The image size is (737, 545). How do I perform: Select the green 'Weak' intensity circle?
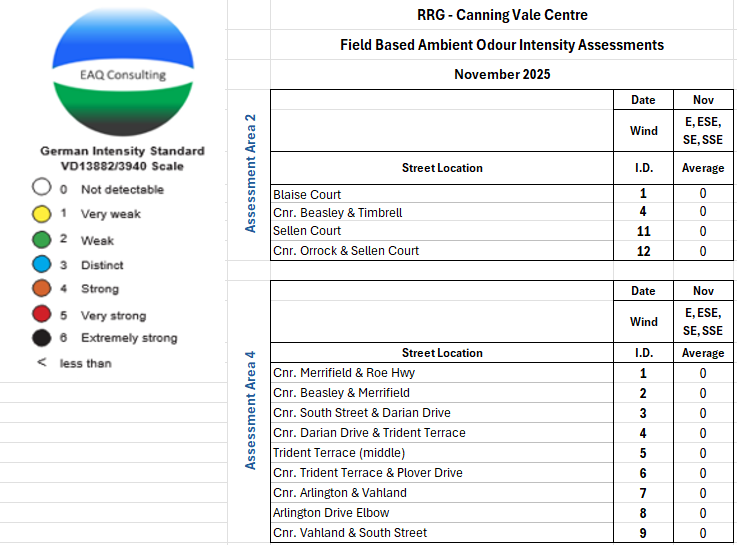point(41,240)
